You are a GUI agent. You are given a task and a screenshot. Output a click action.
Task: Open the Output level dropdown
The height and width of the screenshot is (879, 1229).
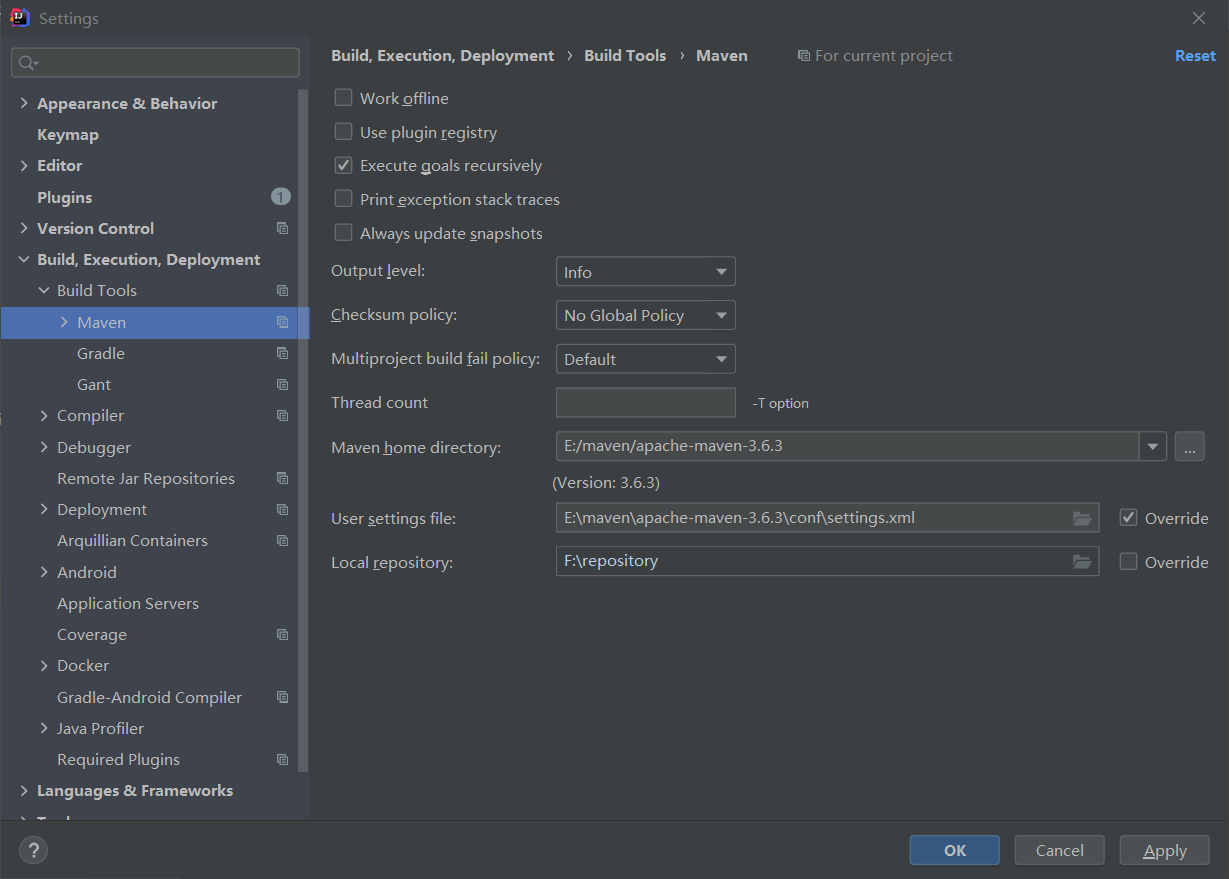click(x=646, y=272)
